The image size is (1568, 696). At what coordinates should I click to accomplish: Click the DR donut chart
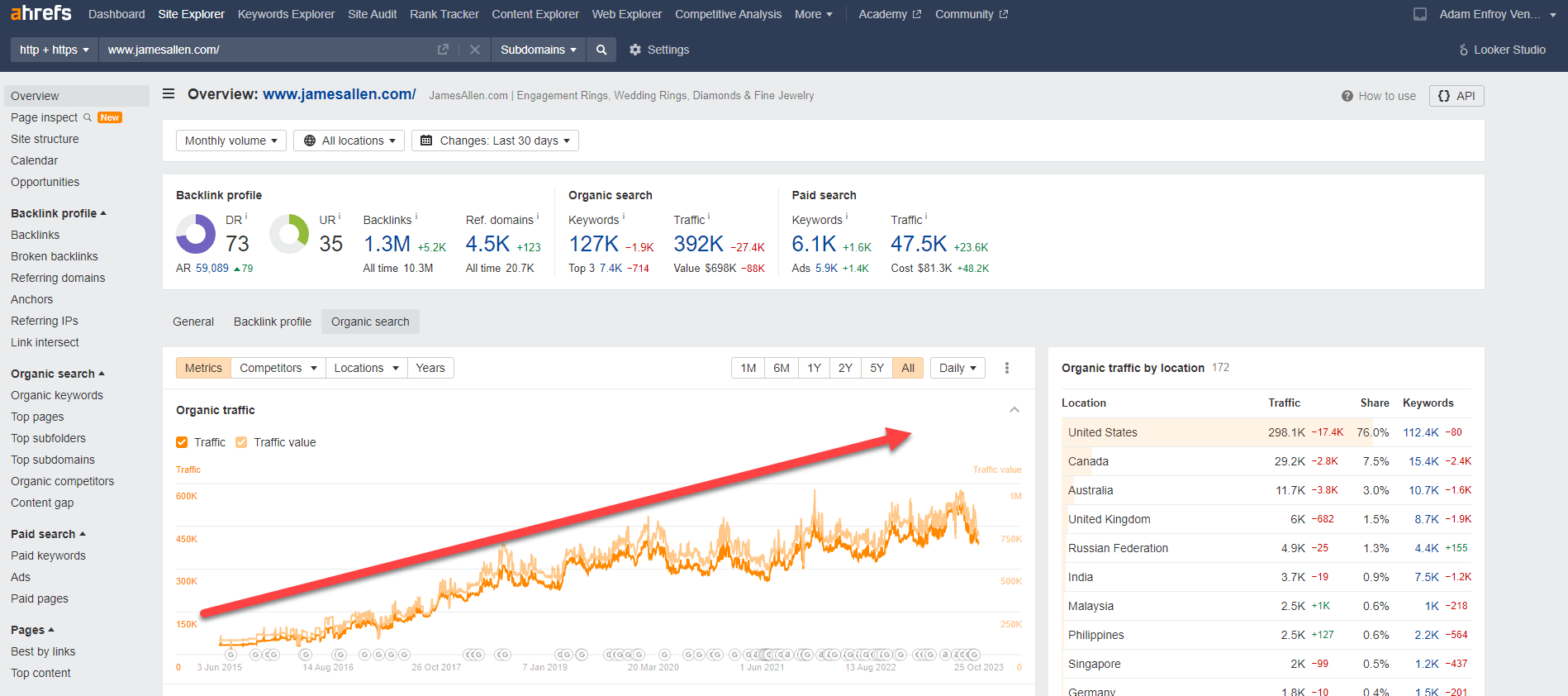click(196, 234)
